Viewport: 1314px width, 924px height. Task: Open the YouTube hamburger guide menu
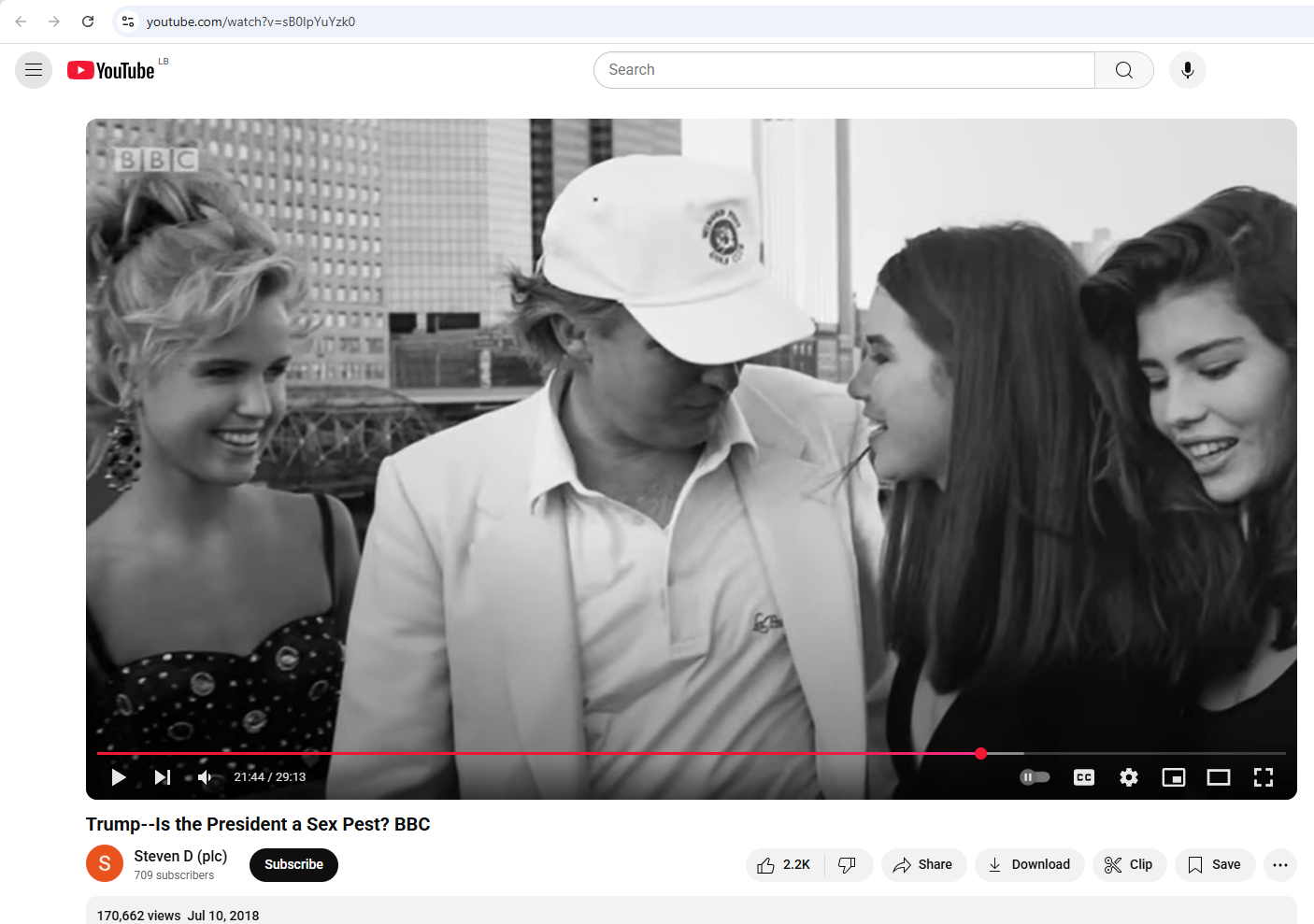[x=34, y=70]
